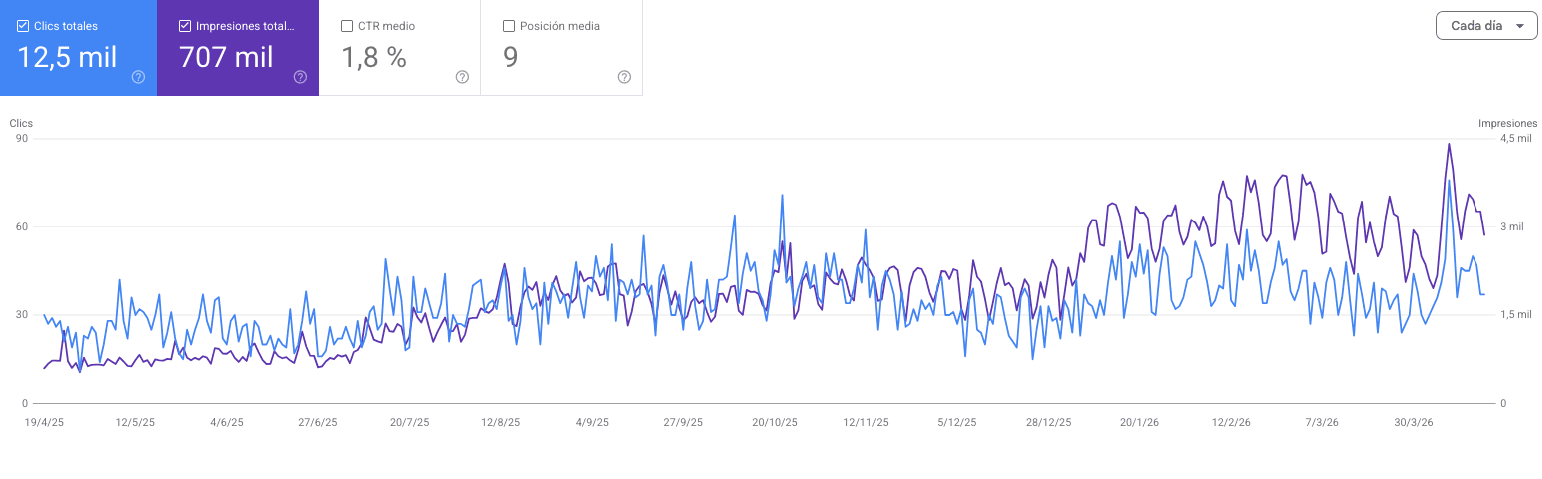Click the Clics axis title
This screenshot has width=1542, height=479.
21,123
